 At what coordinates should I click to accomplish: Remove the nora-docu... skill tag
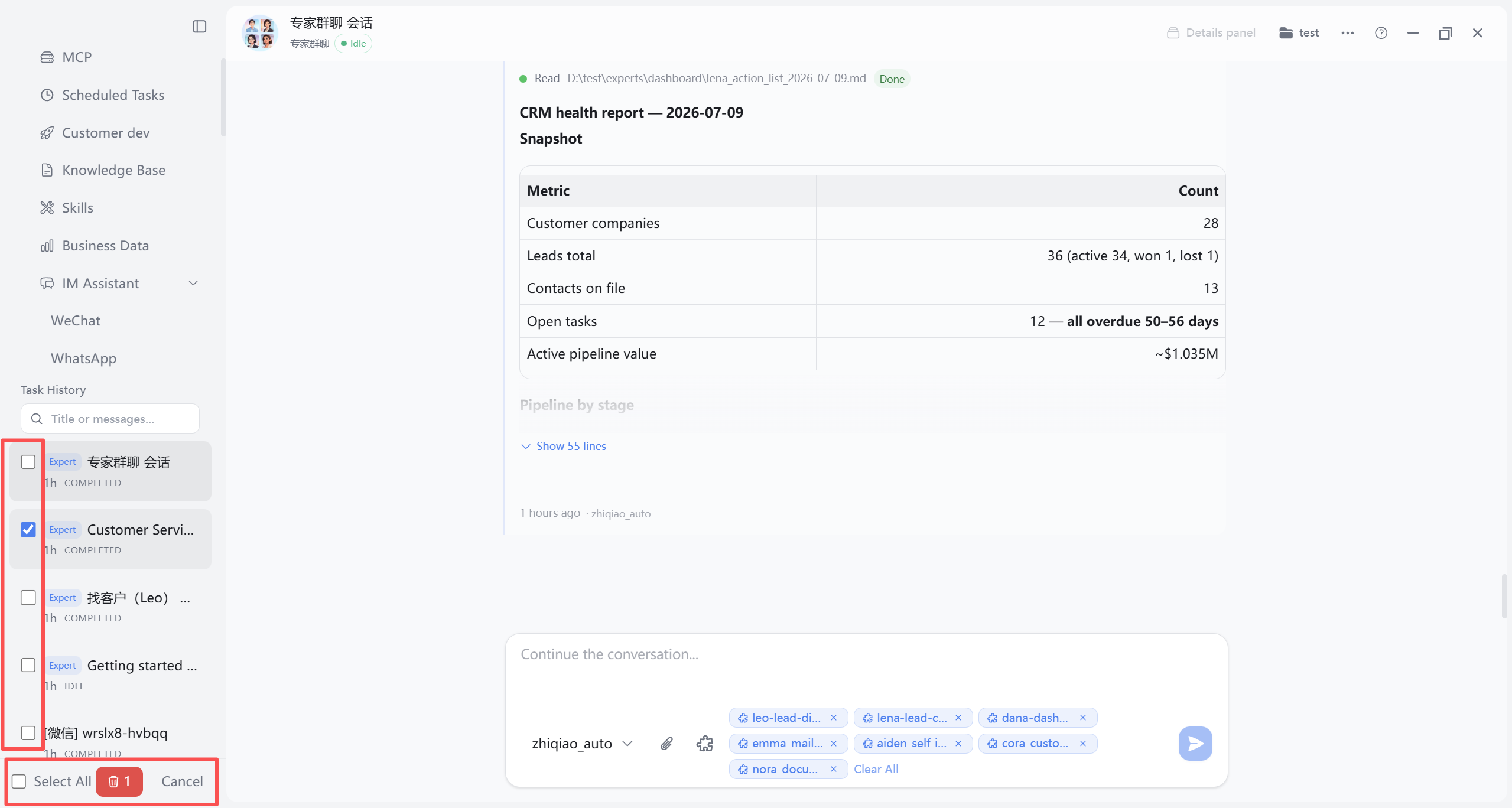834,769
